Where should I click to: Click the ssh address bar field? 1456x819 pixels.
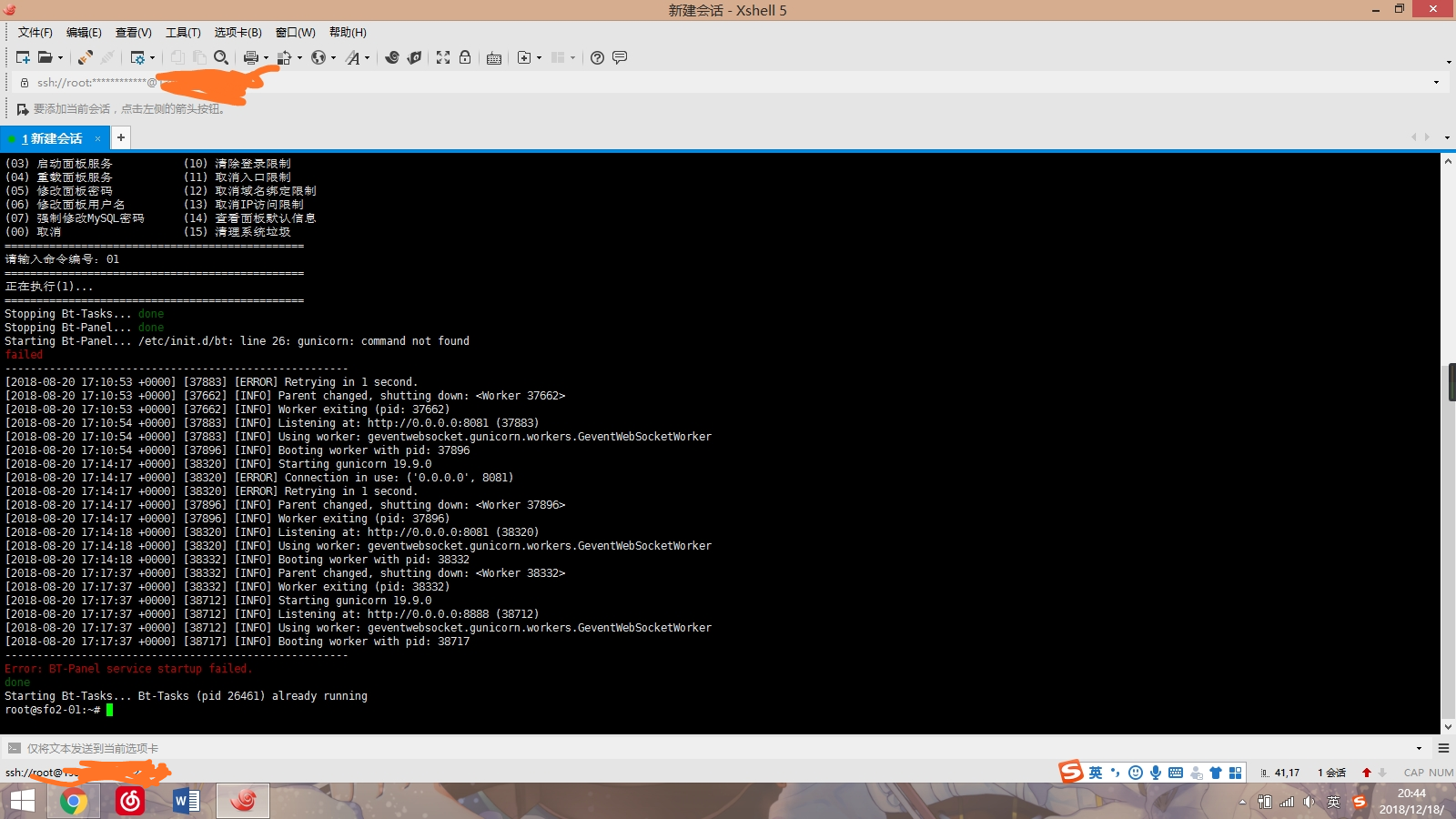pos(728,82)
